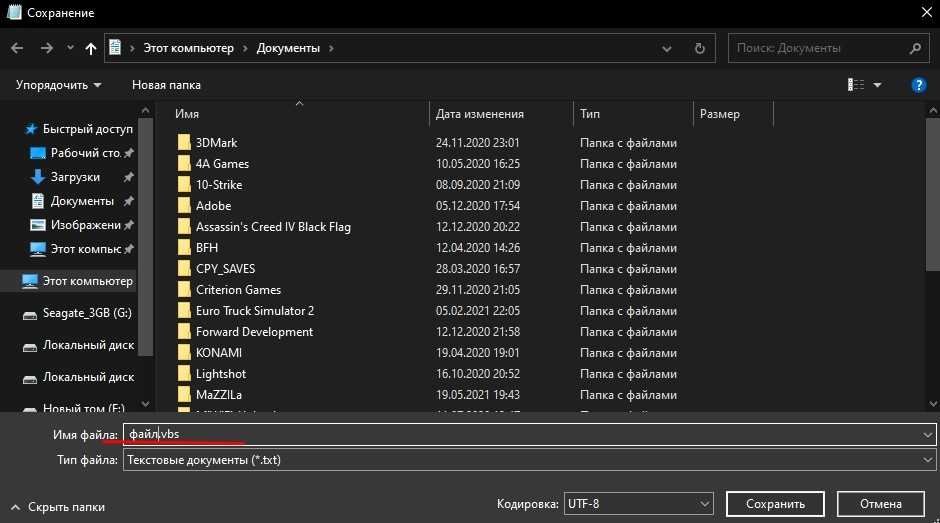Open the Кодировка UTF-8 dropdown

tap(704, 504)
